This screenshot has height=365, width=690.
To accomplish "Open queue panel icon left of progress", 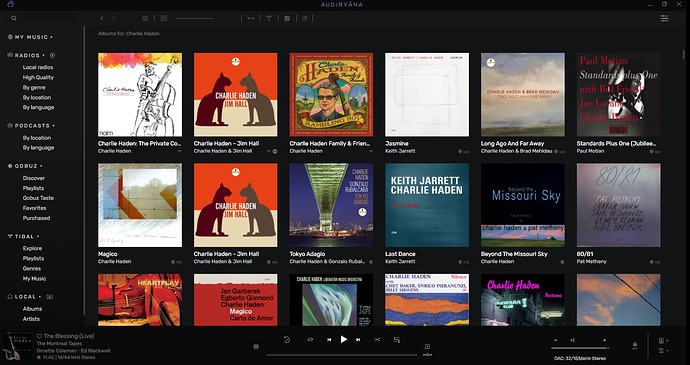I will 256,347.
